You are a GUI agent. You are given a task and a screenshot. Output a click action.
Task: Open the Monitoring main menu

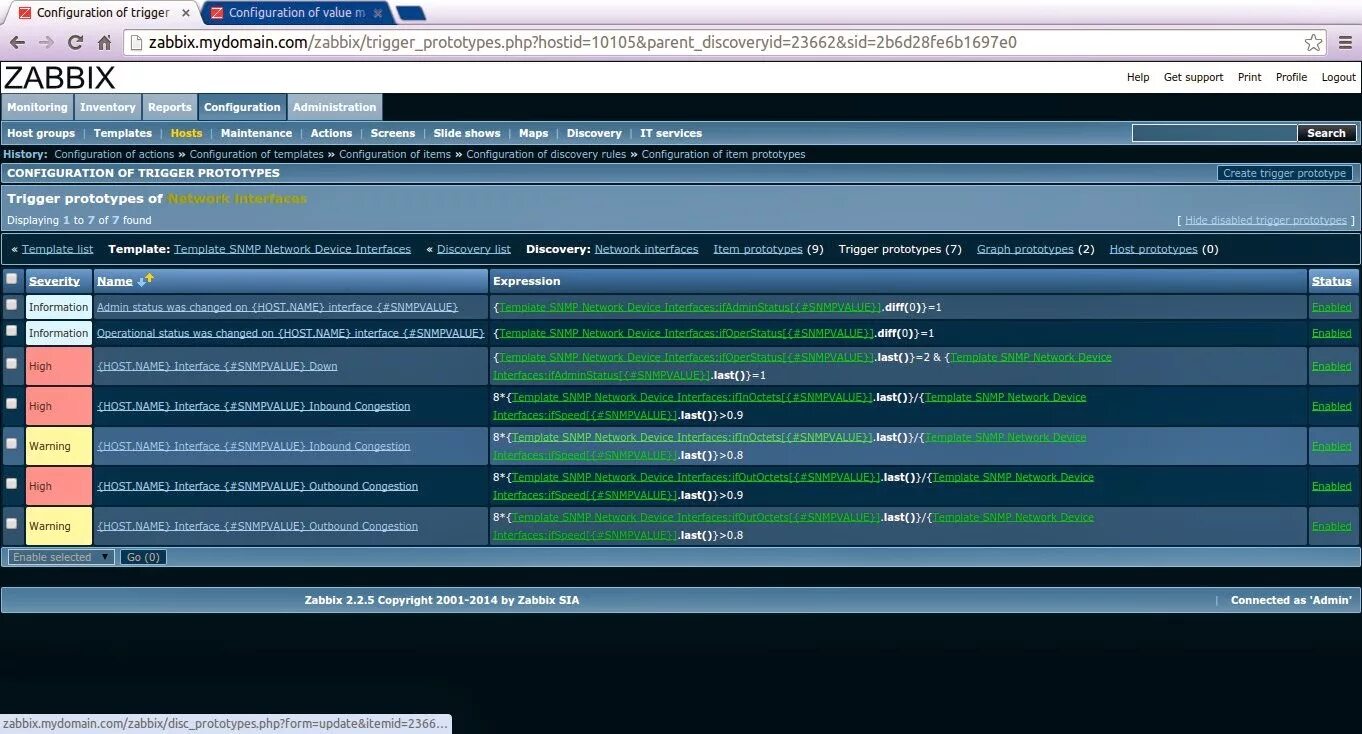(x=37, y=107)
